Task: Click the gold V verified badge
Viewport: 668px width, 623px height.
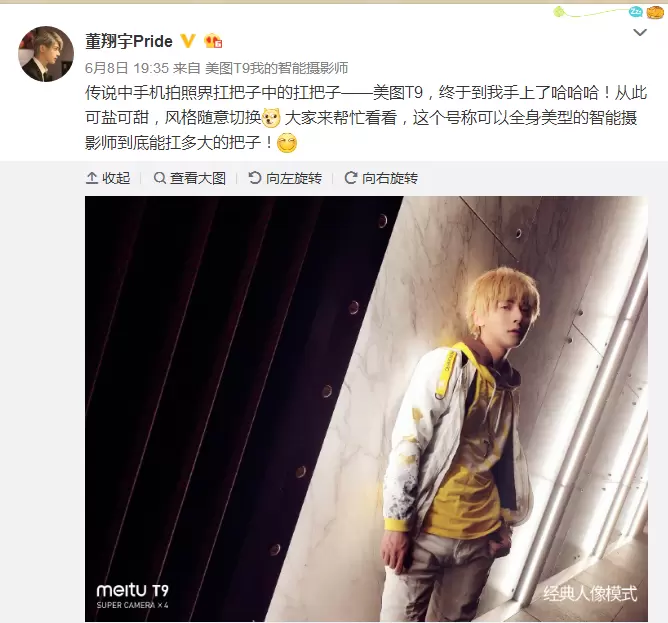Action: pyautogui.click(x=188, y=41)
